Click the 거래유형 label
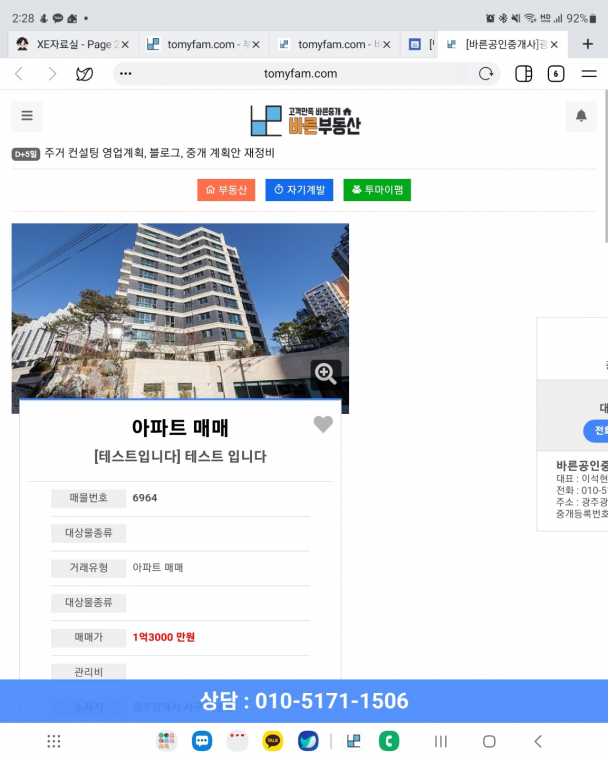Viewport: 608px width, 760px height. (88, 568)
